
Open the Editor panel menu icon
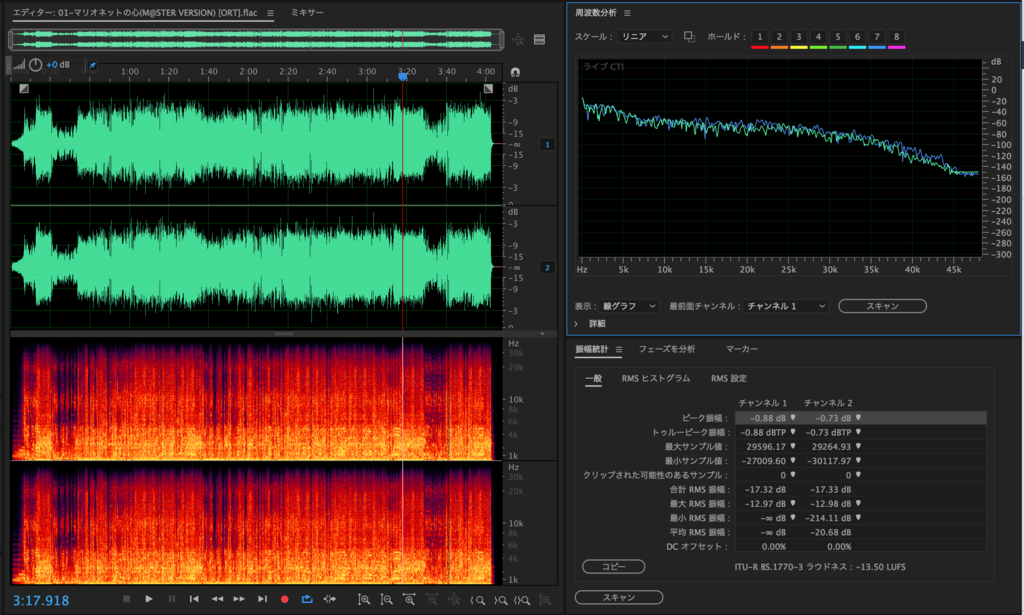(270, 13)
